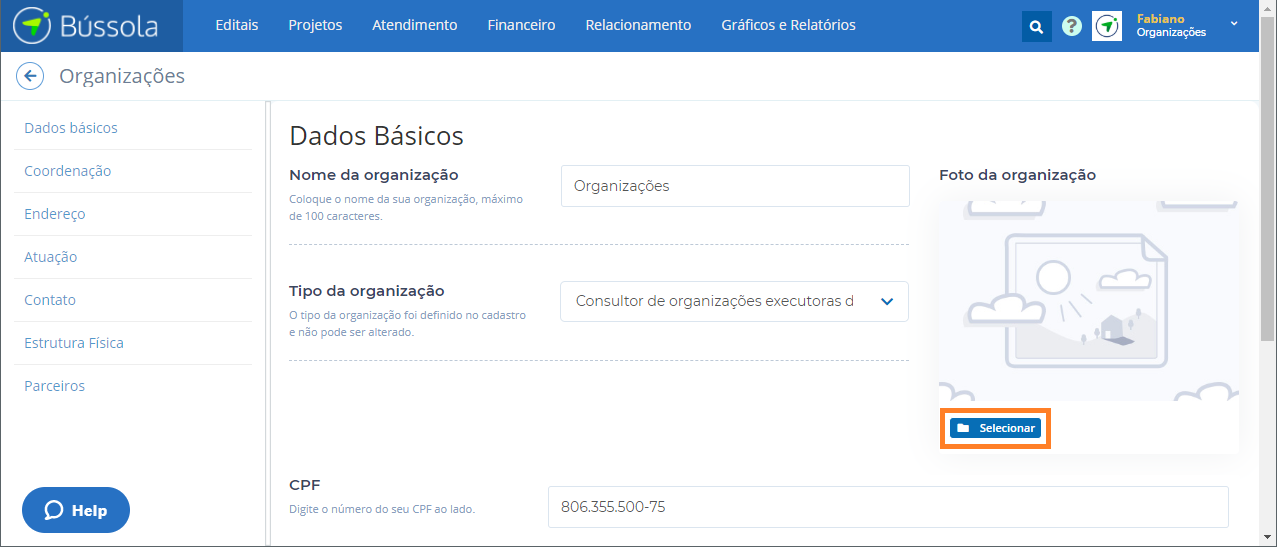Open the Tipo da organização dropdown
This screenshot has height=547, width=1277.
point(734,302)
